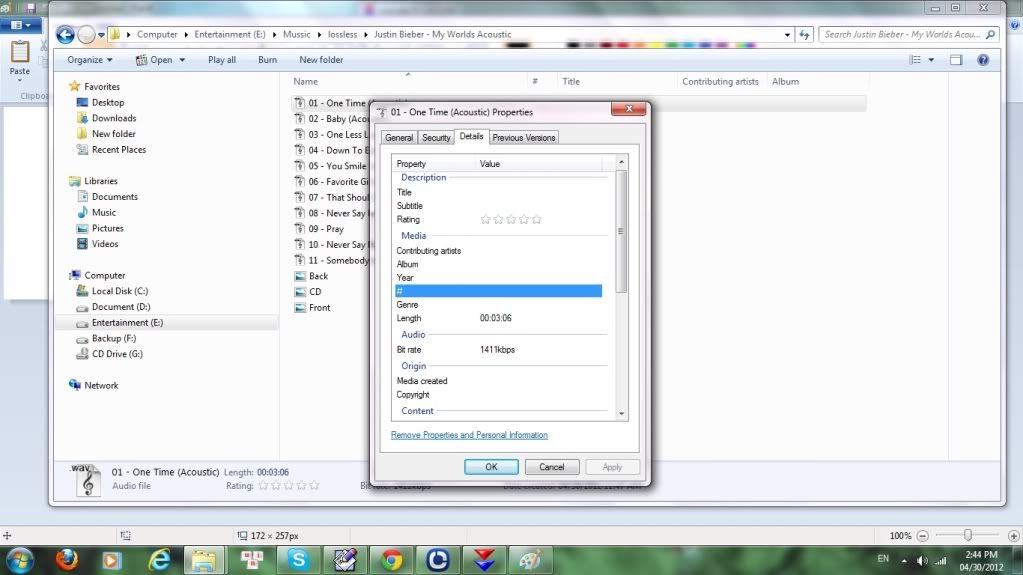1023x575 pixels.
Task: Switch to the Security tab
Action: point(436,138)
